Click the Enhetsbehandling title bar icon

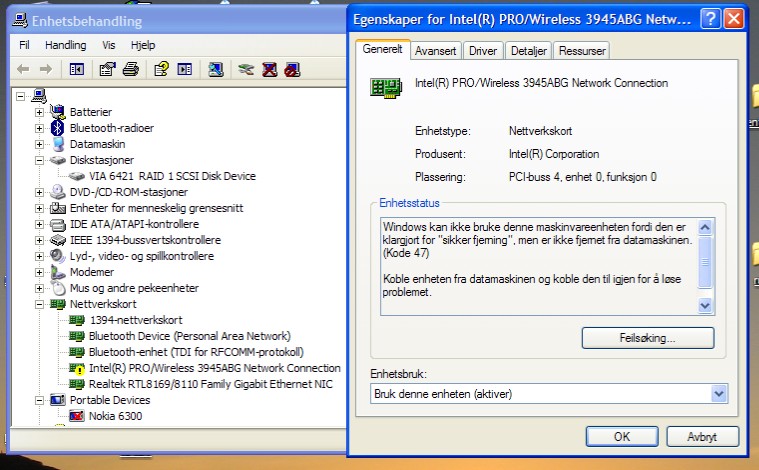point(20,20)
